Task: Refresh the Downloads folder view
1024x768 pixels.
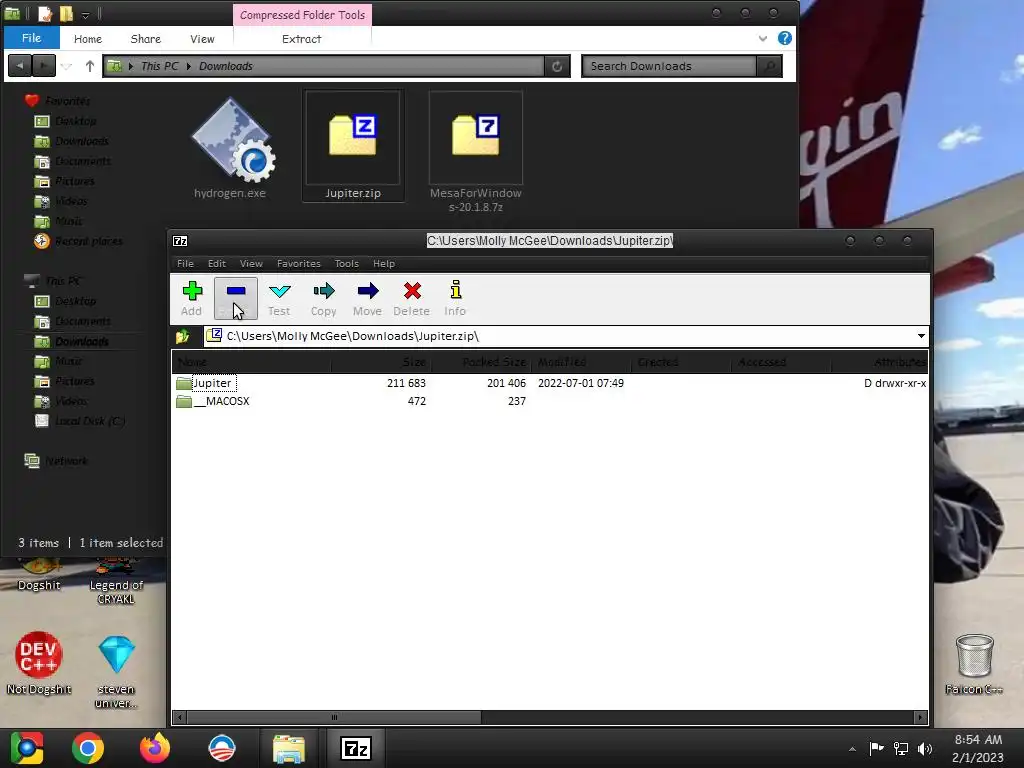Action: pos(557,66)
